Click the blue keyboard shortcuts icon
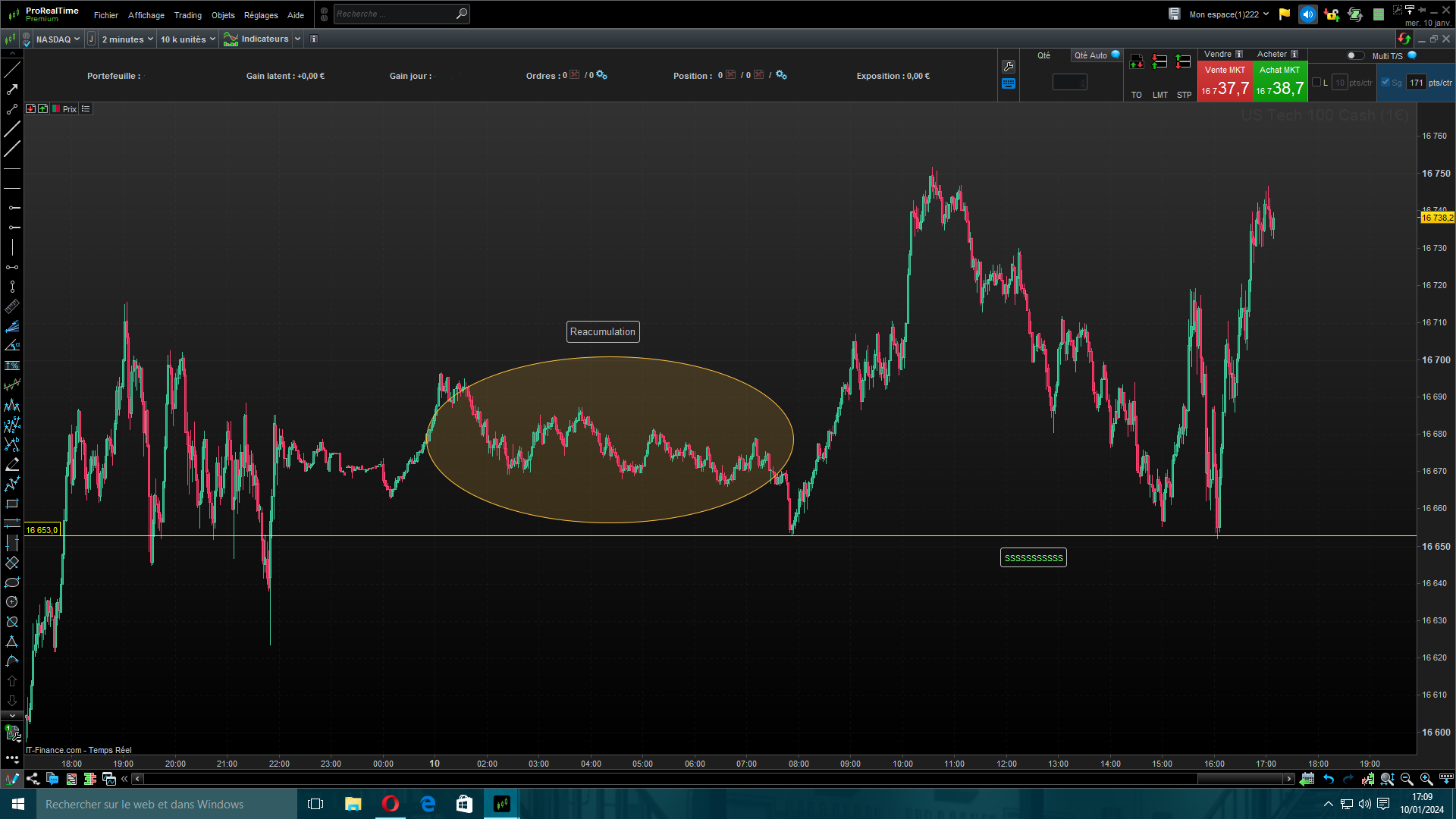Image resolution: width=1456 pixels, height=819 pixels. [x=1009, y=84]
